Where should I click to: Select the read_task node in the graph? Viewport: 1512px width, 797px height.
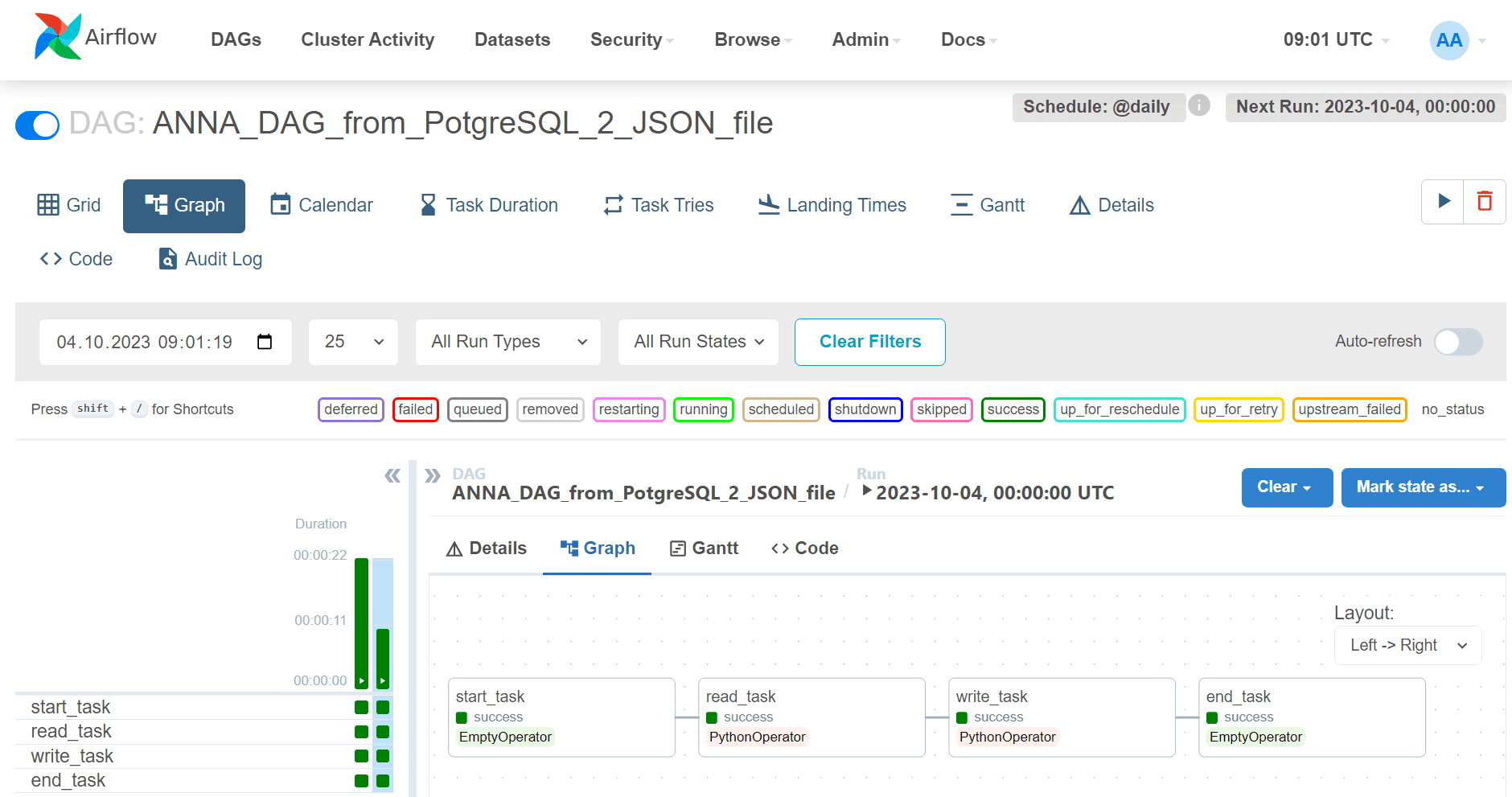point(811,717)
